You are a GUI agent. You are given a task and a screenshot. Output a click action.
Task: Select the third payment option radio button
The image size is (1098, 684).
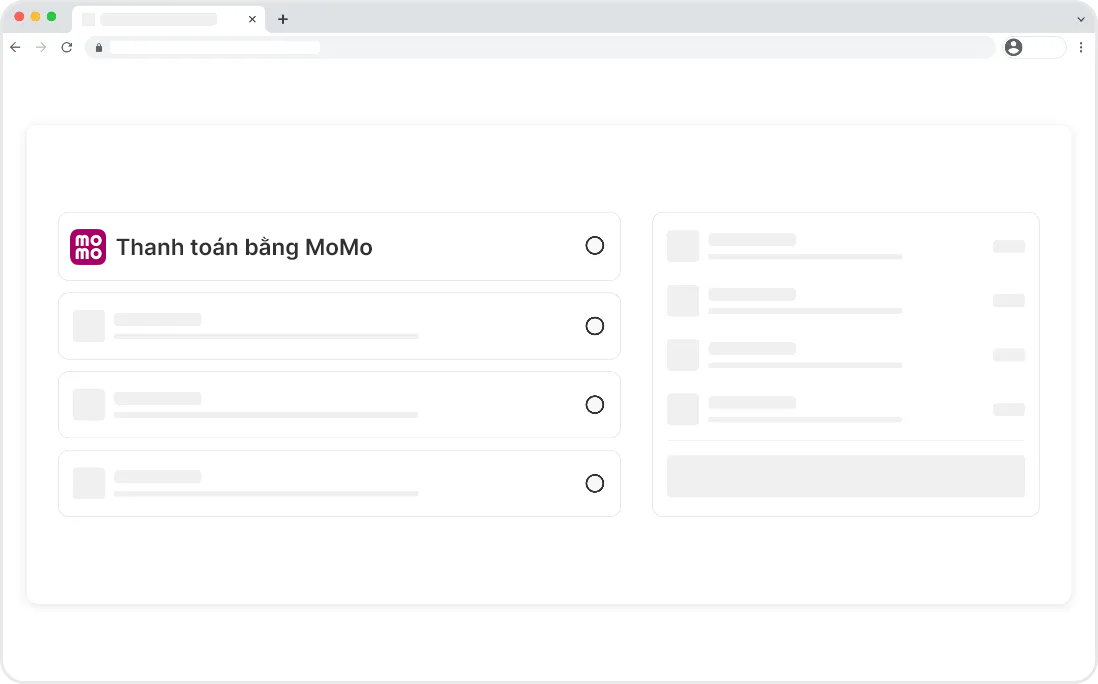[x=595, y=405]
